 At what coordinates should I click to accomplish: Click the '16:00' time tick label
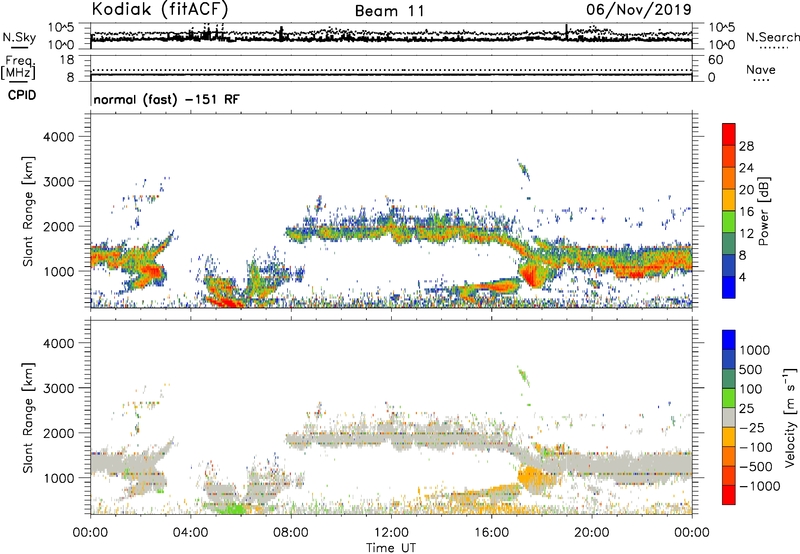point(491,533)
